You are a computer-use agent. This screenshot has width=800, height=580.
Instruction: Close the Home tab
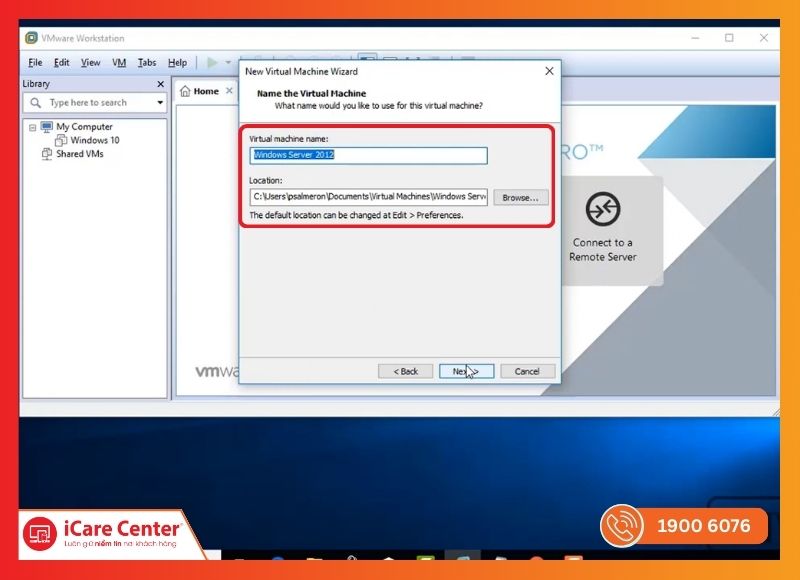[x=229, y=91]
